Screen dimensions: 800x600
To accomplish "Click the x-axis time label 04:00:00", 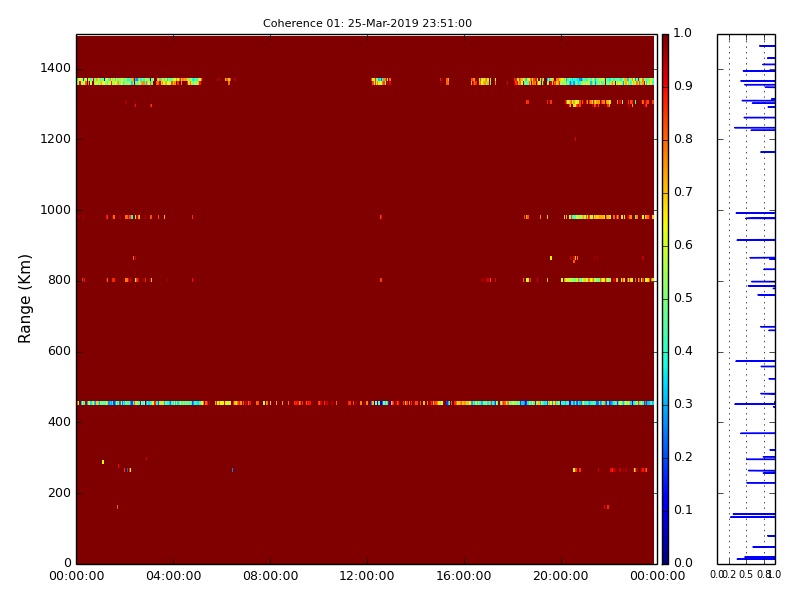I will coord(173,576).
